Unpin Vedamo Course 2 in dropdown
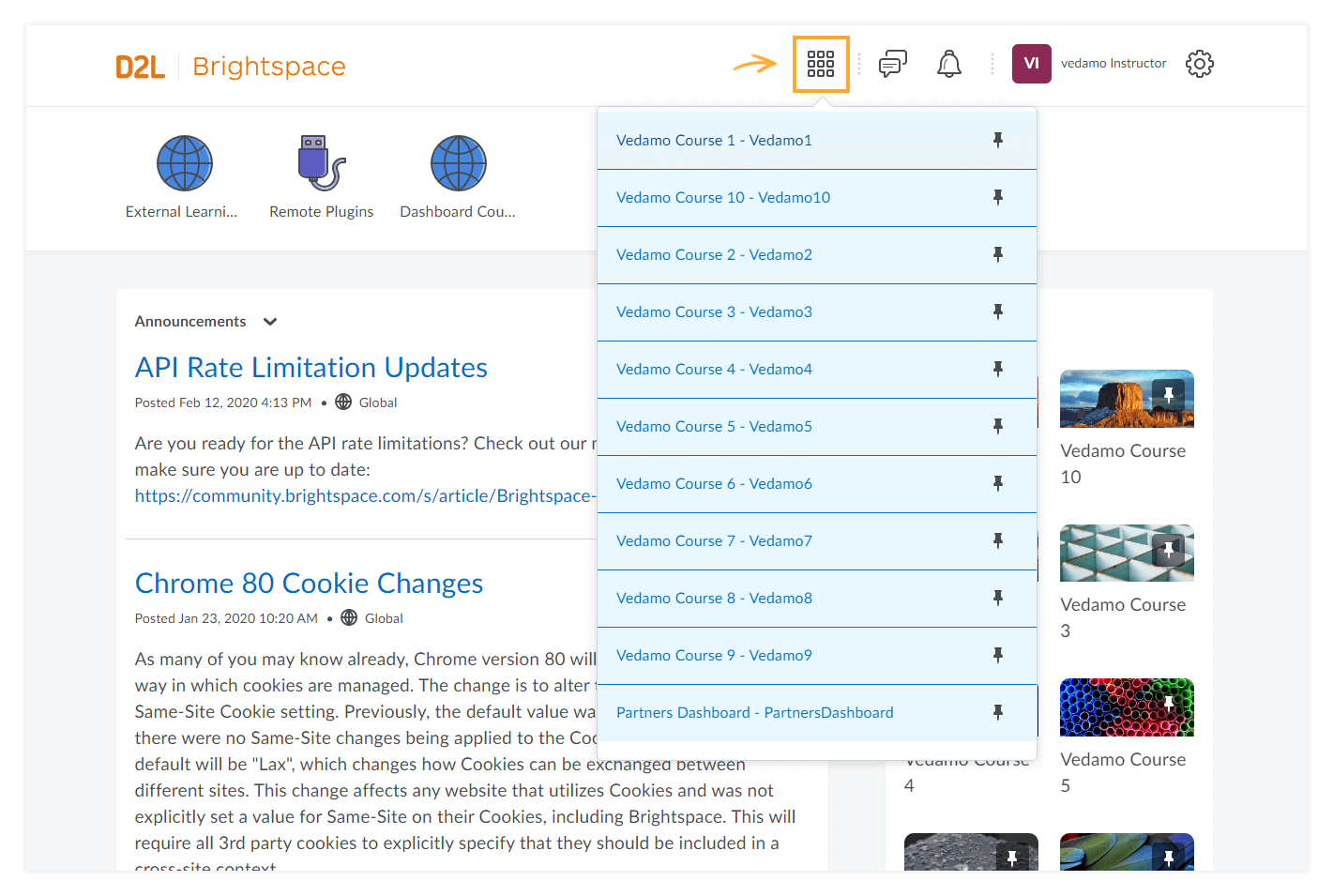Viewport: 1333px width, 896px height. point(998,254)
